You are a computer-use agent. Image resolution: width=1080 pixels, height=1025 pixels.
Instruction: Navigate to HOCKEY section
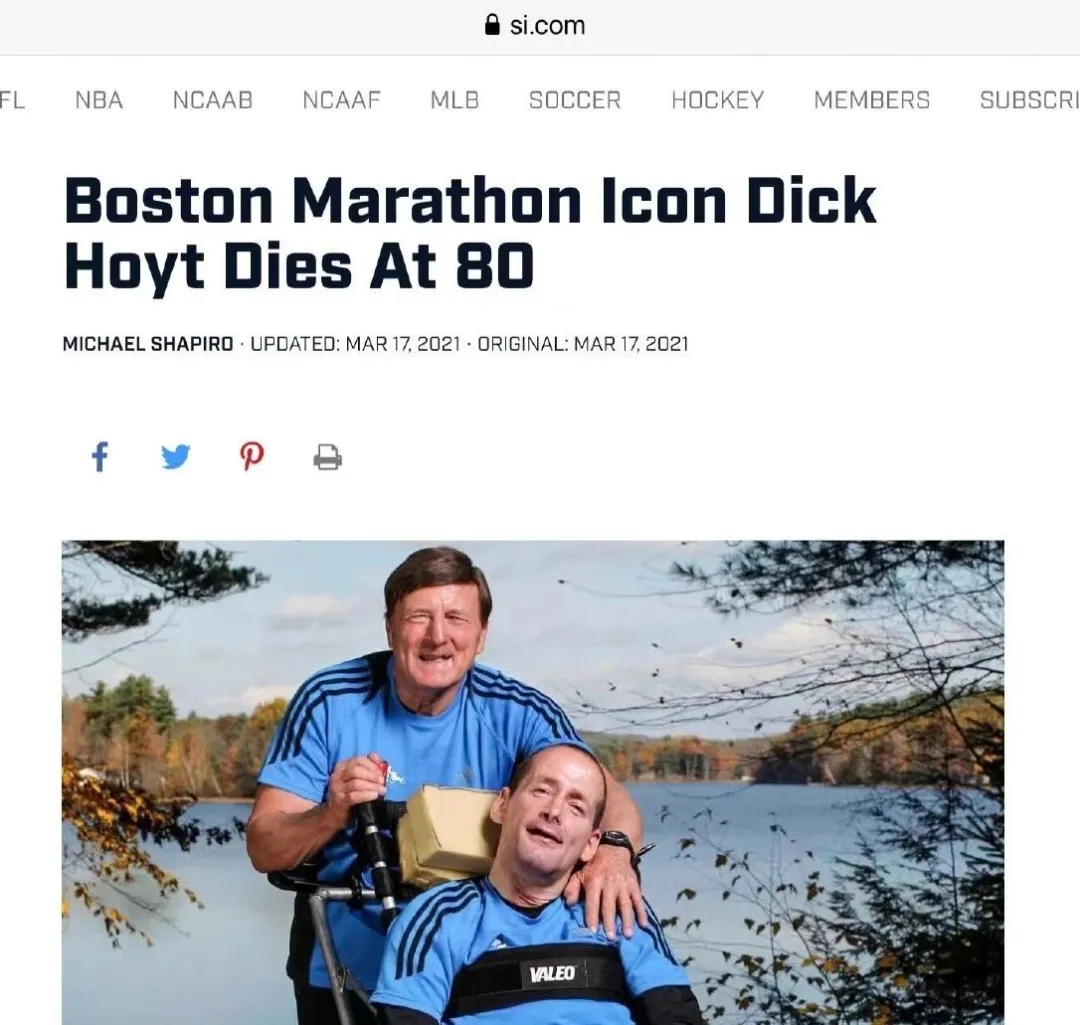[x=718, y=100]
